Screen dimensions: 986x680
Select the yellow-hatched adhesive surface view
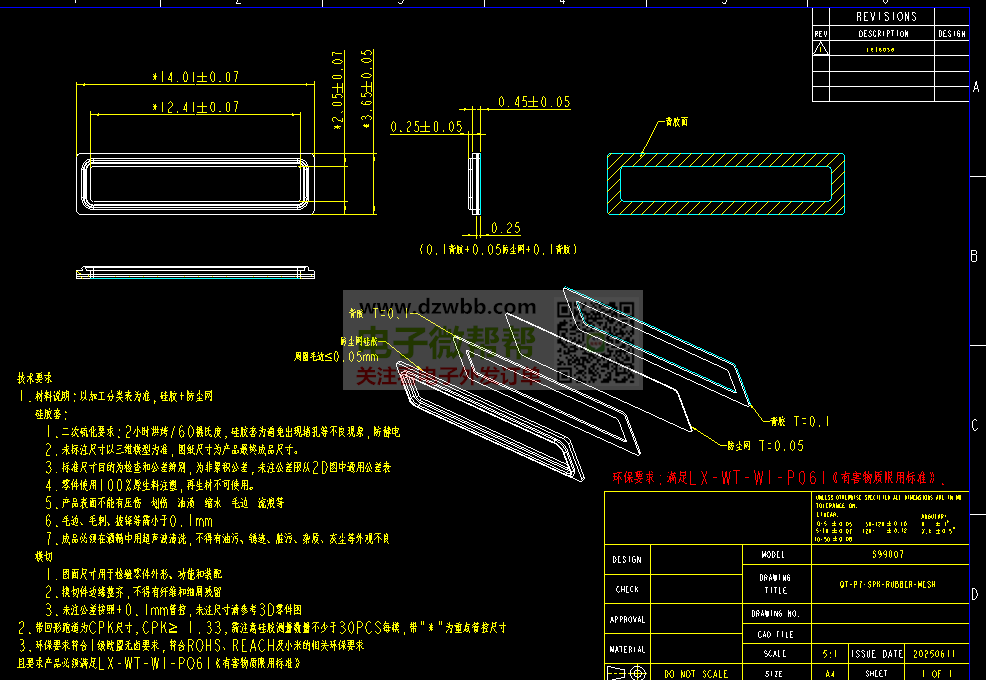tap(725, 184)
